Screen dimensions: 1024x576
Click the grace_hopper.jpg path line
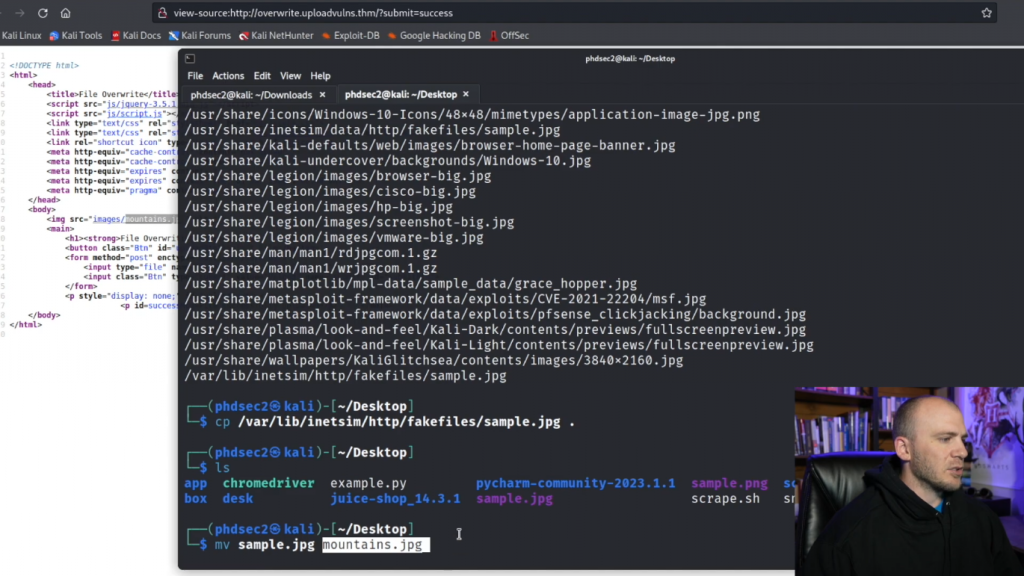point(410,283)
